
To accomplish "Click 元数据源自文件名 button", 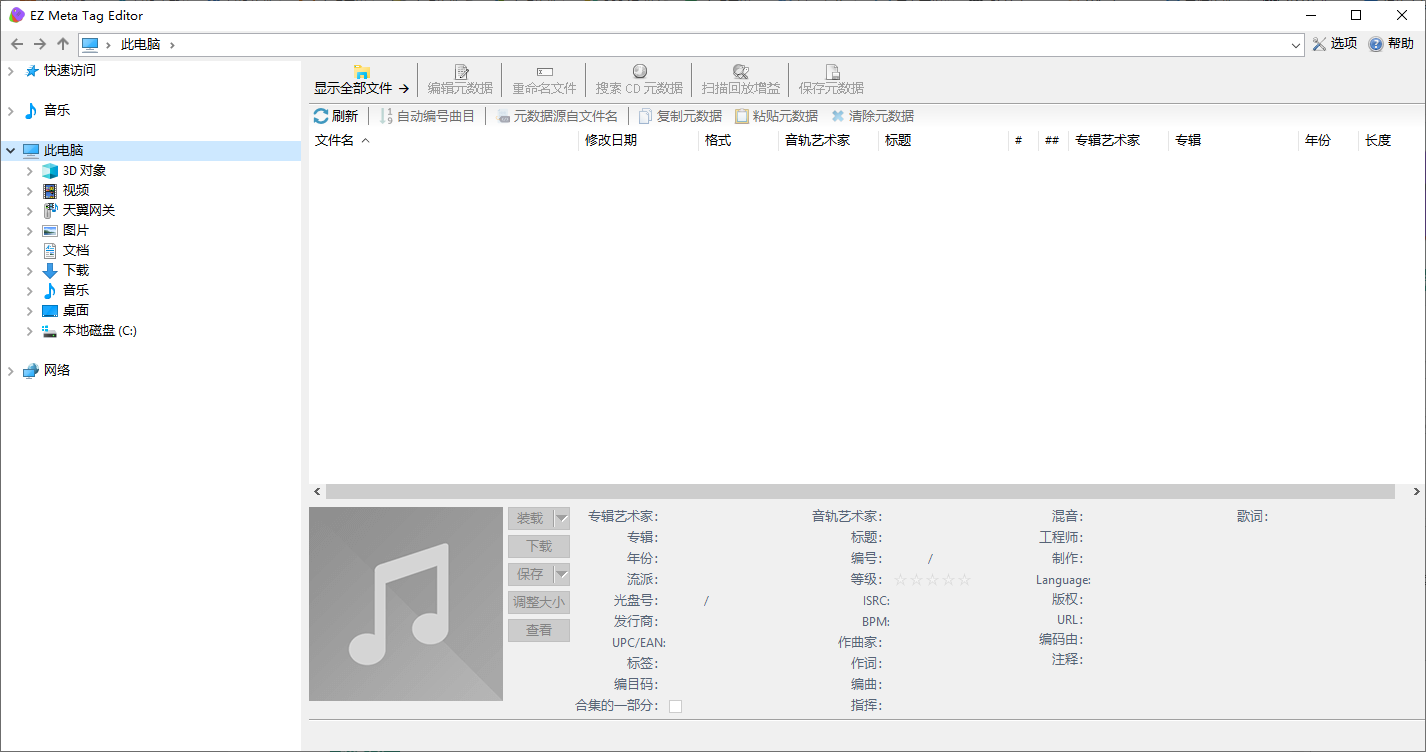I will [x=557, y=116].
